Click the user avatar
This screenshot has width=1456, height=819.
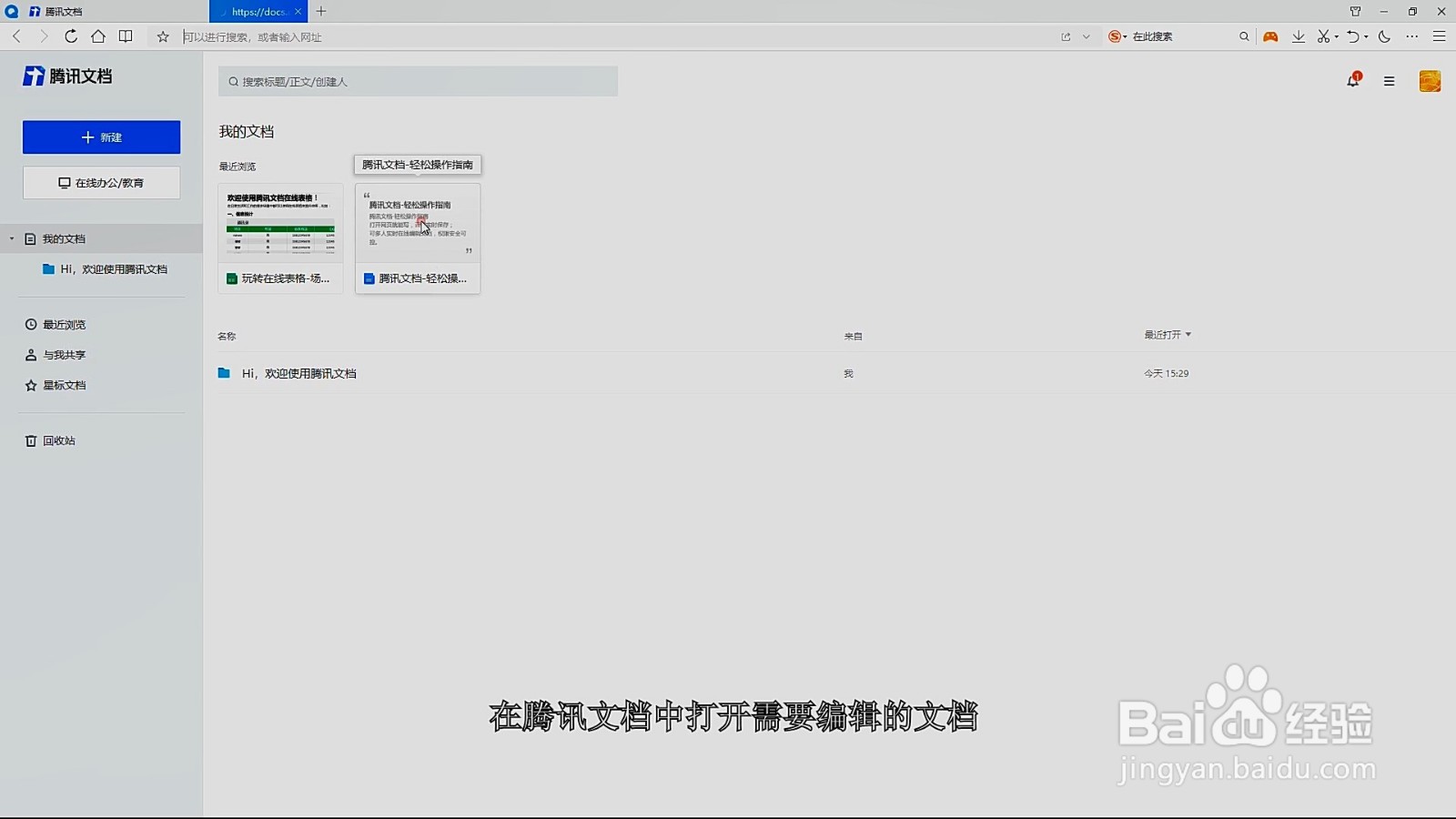[x=1430, y=81]
